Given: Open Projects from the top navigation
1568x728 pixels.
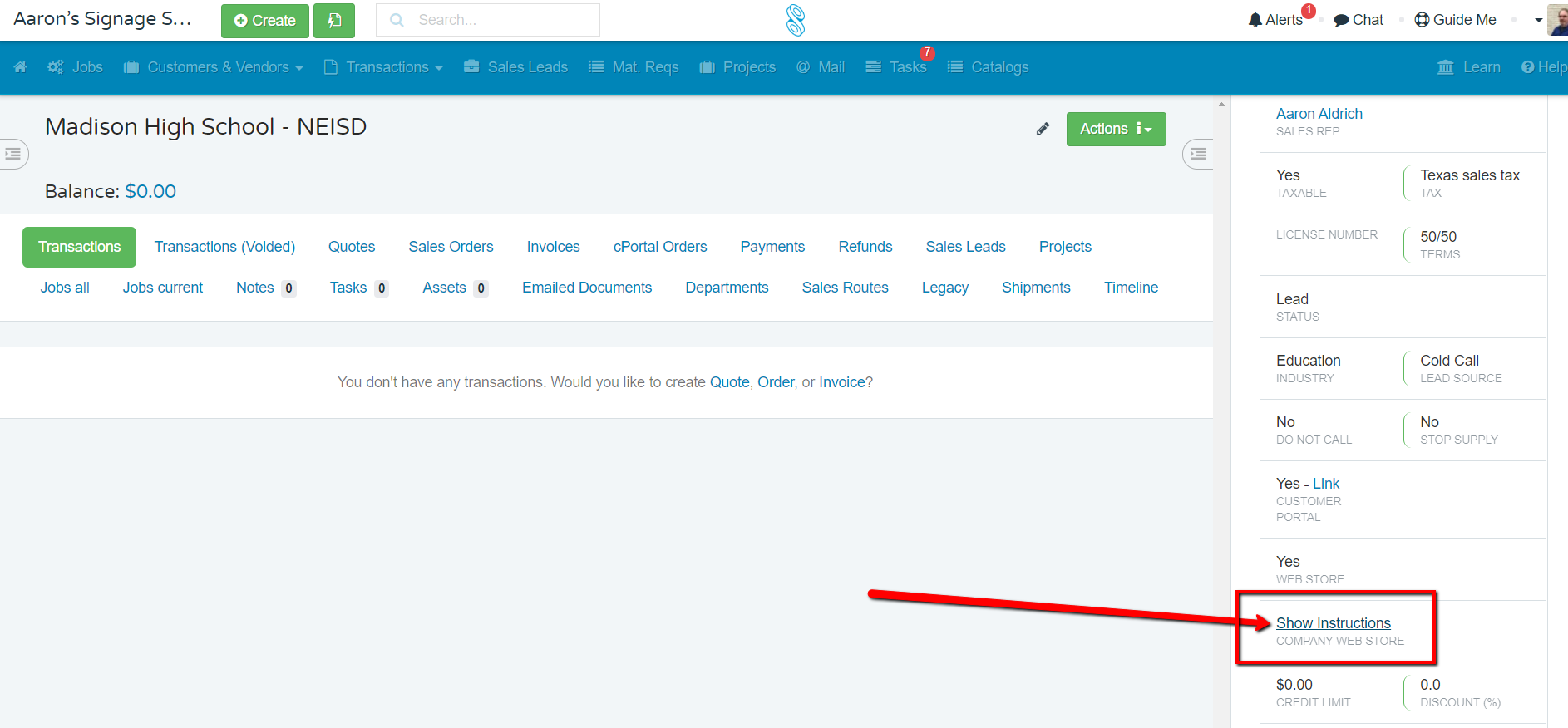Looking at the screenshot, I should (737, 67).
